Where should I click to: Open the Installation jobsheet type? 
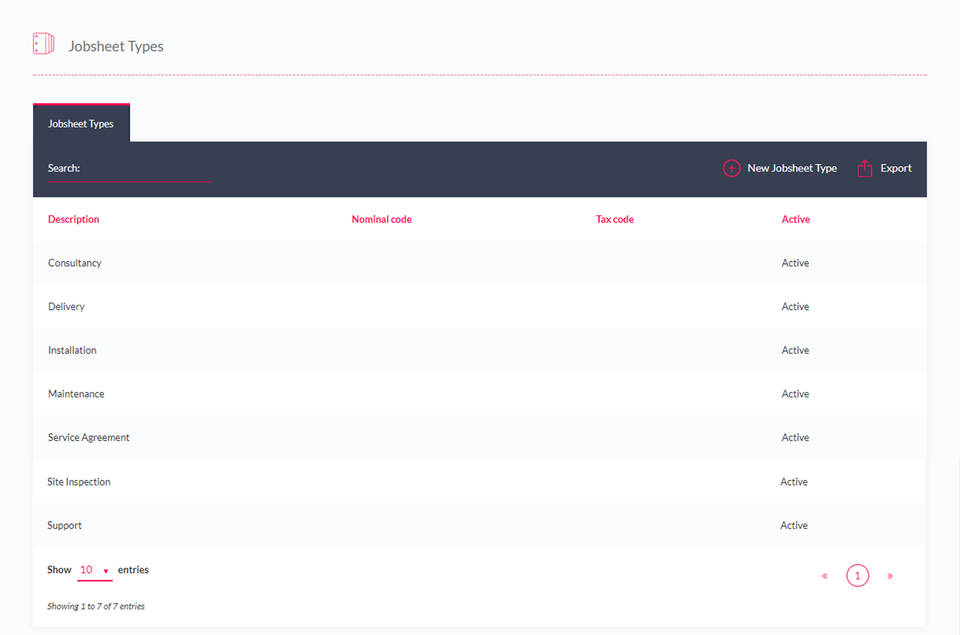point(72,351)
